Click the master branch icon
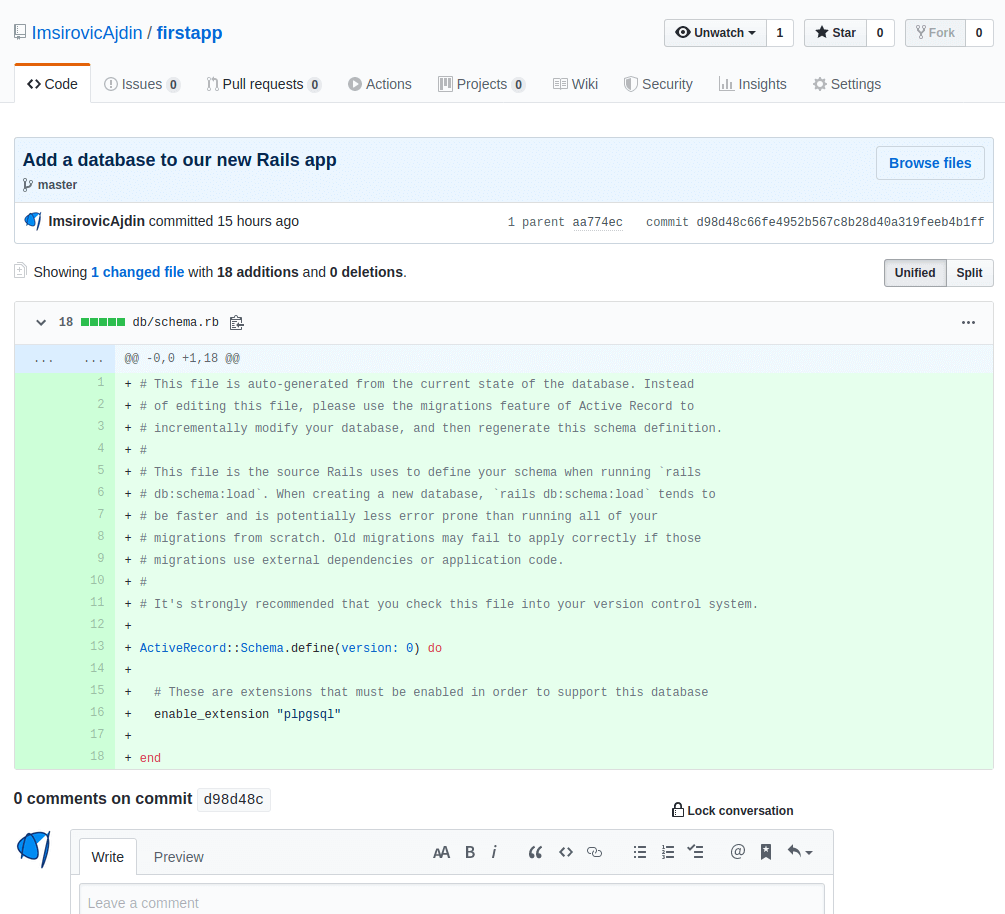 tap(28, 185)
